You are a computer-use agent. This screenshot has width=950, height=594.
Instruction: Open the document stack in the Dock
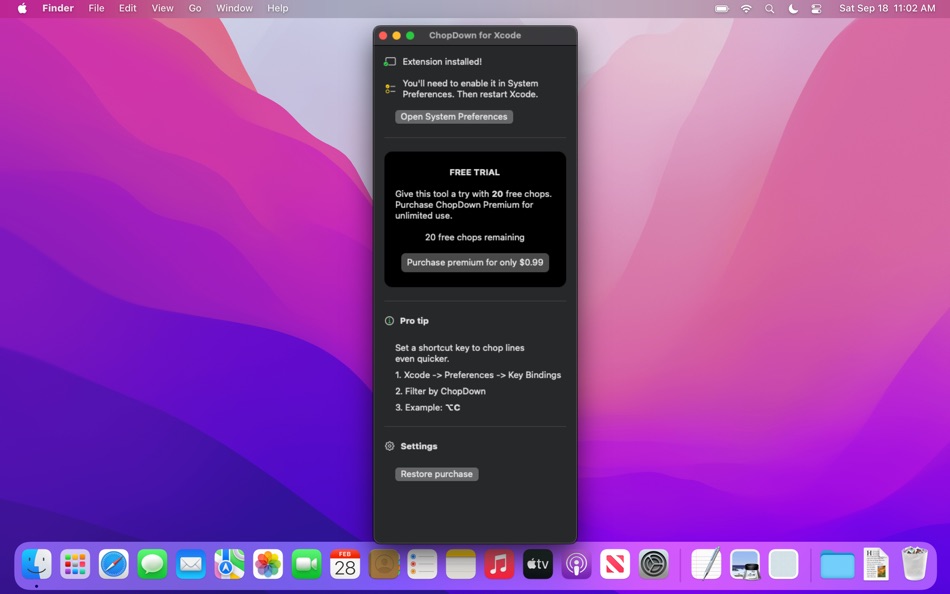[x=876, y=564]
